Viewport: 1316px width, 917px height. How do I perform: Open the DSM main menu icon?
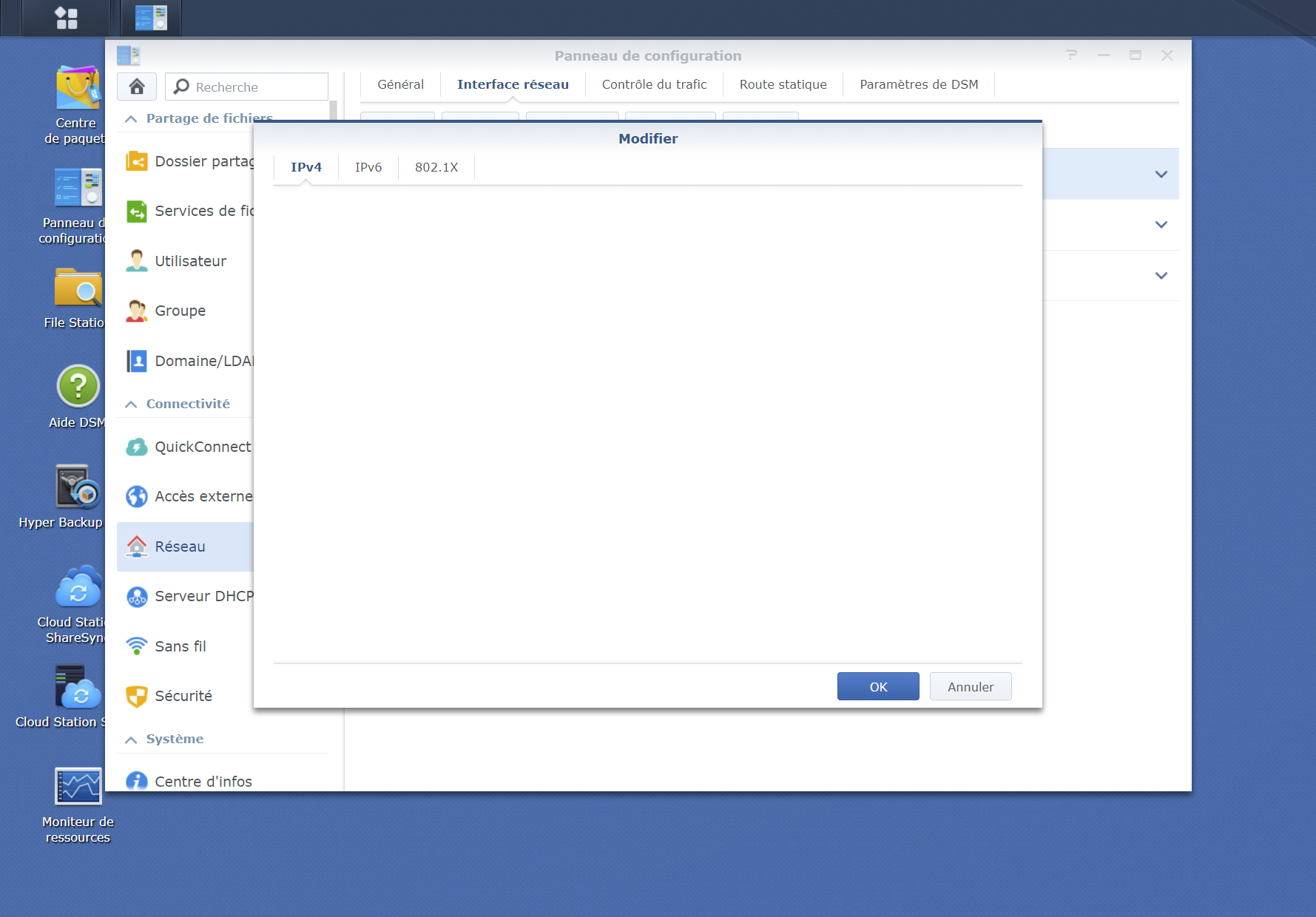click(66, 18)
